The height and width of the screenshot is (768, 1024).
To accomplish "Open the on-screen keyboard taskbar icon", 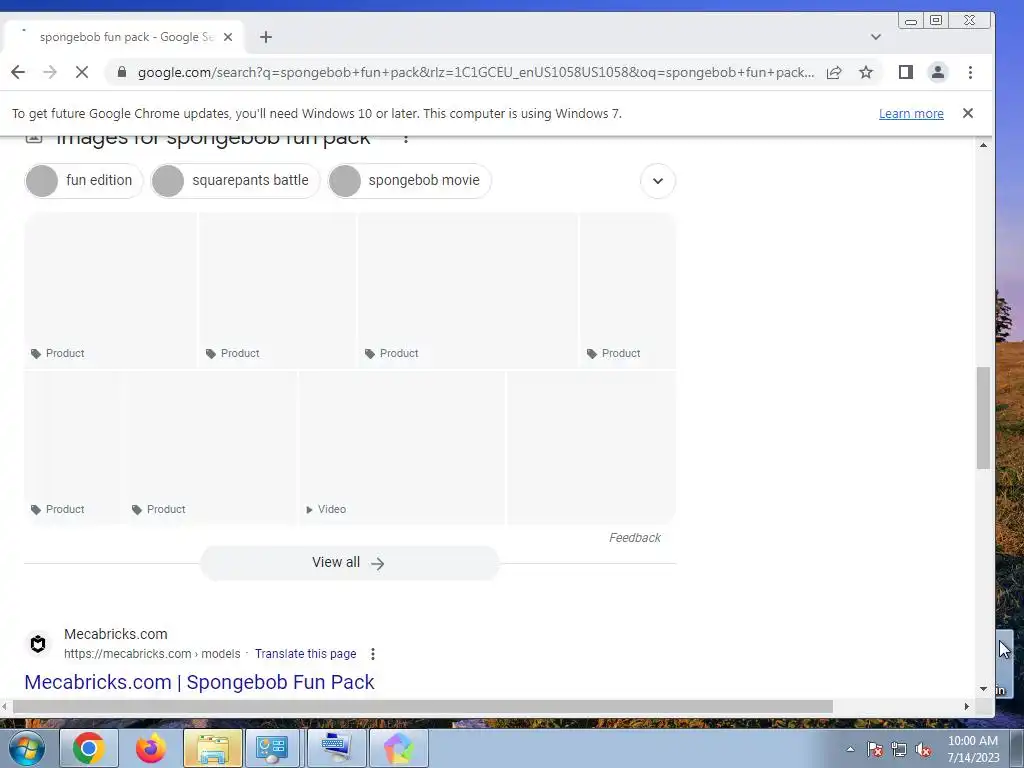I will (x=337, y=748).
